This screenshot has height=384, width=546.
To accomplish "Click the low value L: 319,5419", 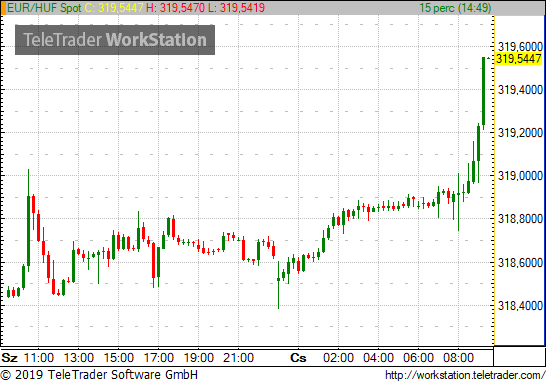I will pyautogui.click(x=236, y=8).
